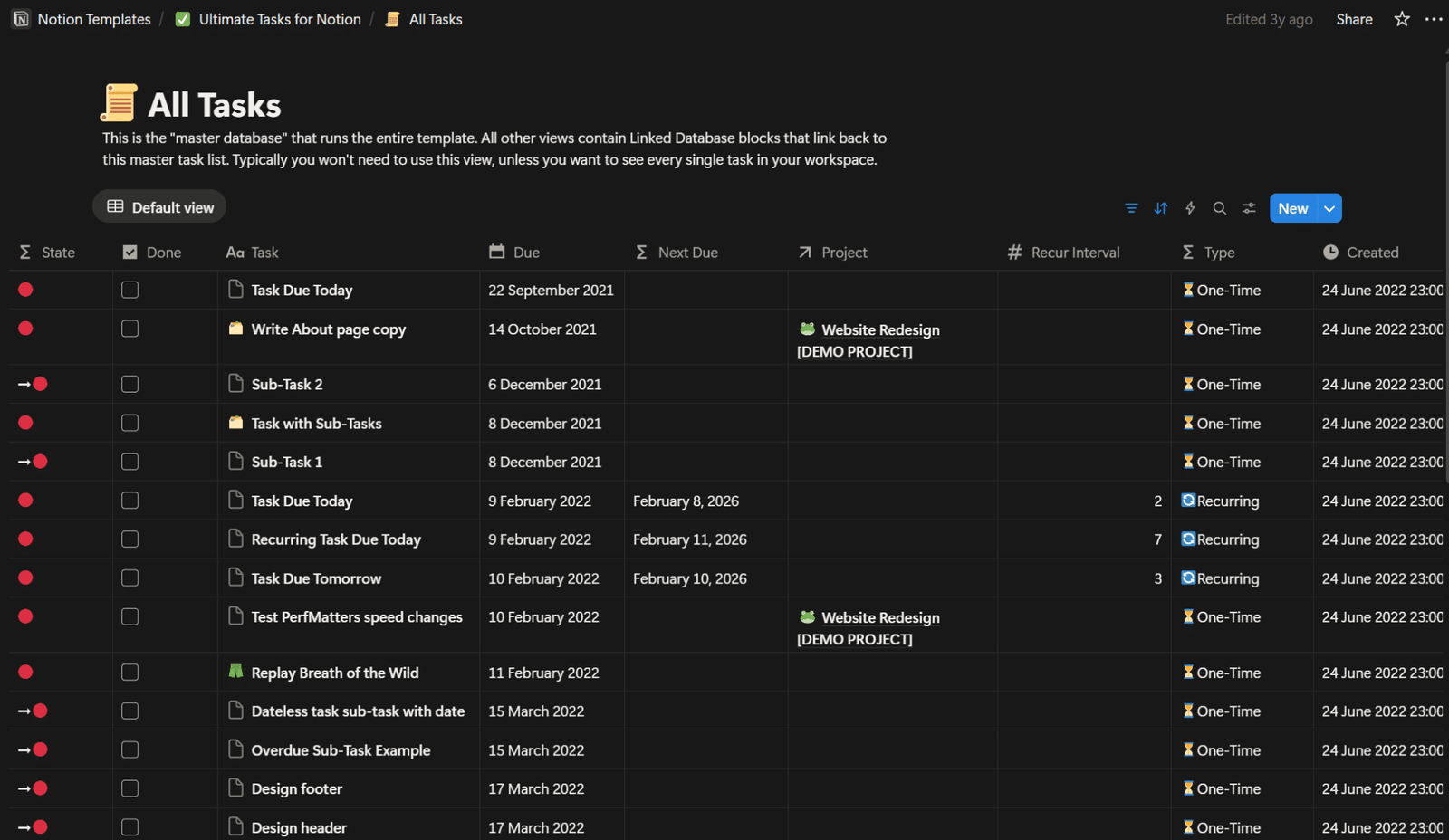Click the Share button
Image resolution: width=1449 pixels, height=840 pixels.
click(x=1354, y=19)
